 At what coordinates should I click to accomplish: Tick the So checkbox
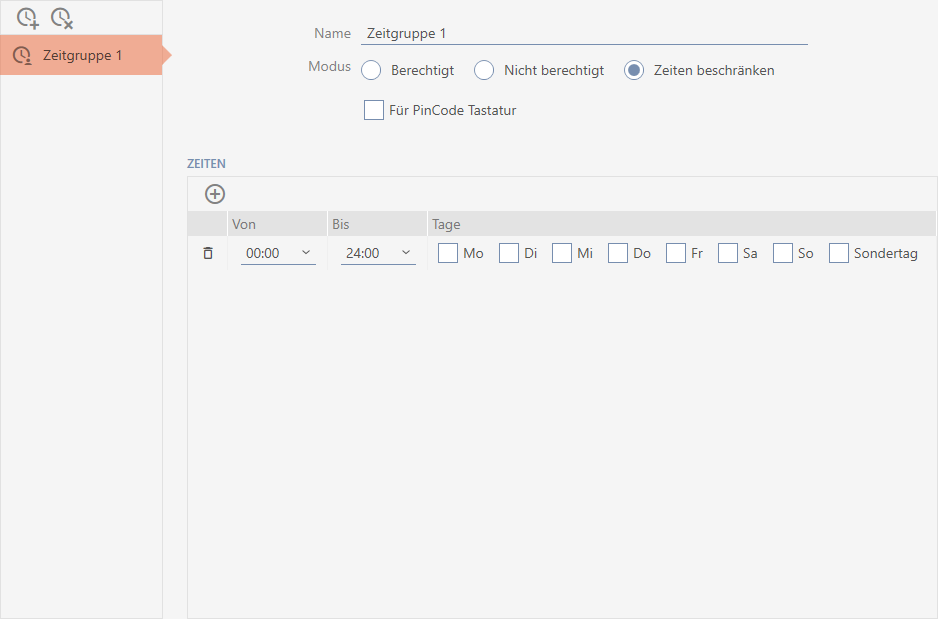point(783,253)
